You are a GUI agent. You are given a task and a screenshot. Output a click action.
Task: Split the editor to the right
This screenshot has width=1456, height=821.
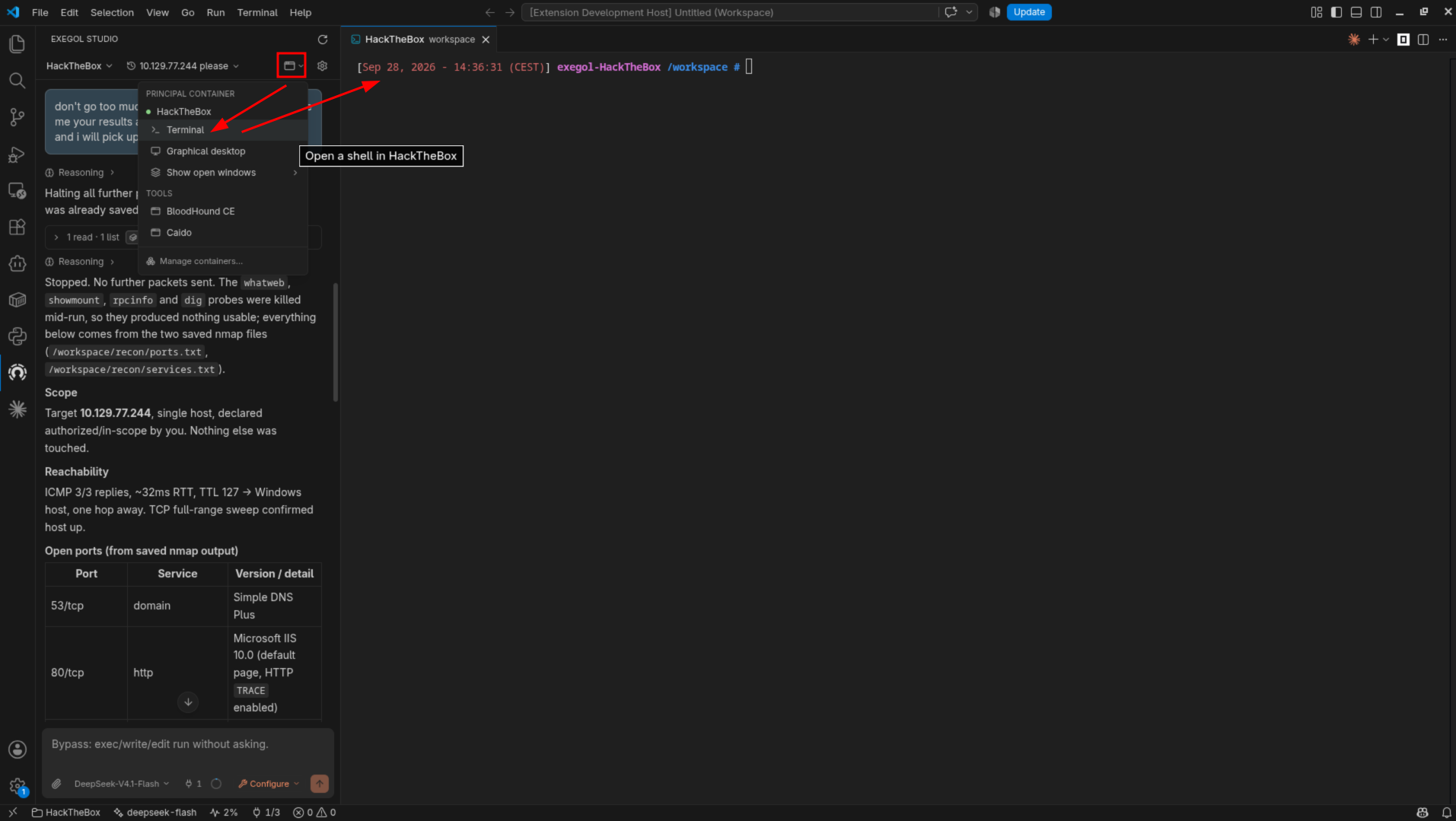1423,40
